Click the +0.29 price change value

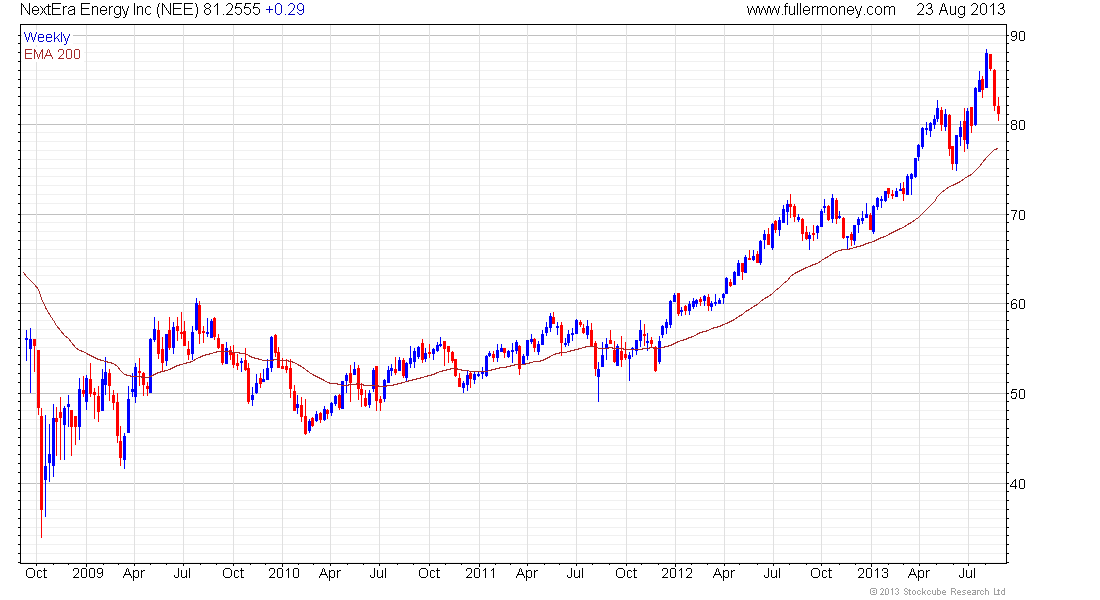coord(285,10)
